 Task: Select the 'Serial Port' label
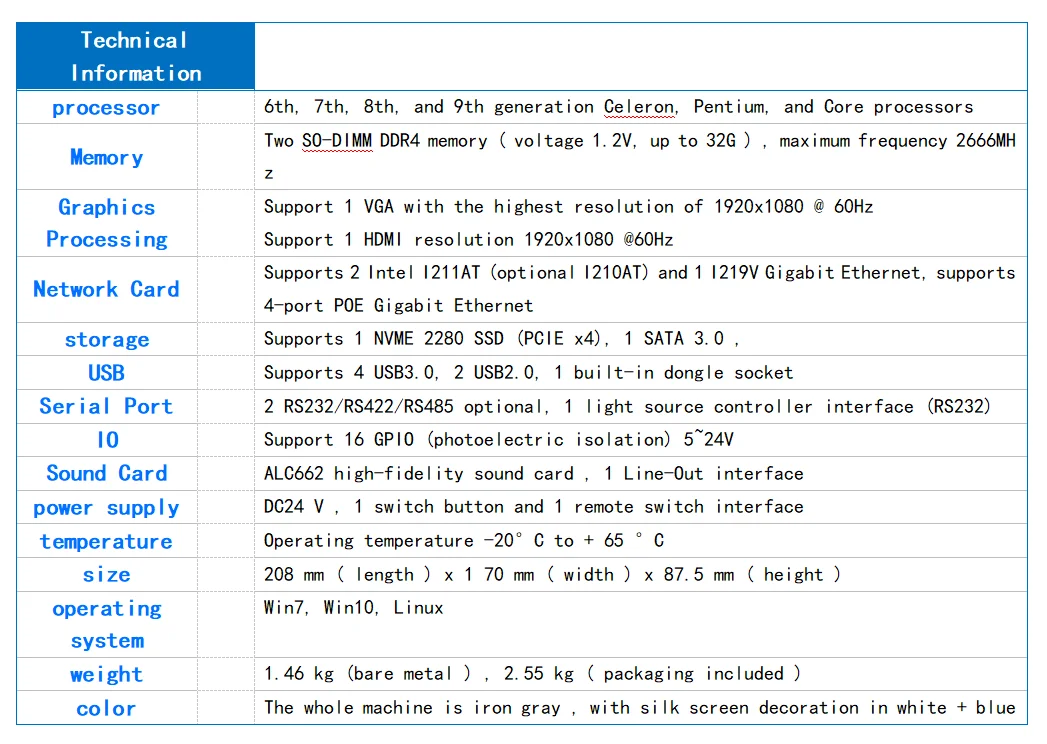pyautogui.click(x=107, y=406)
